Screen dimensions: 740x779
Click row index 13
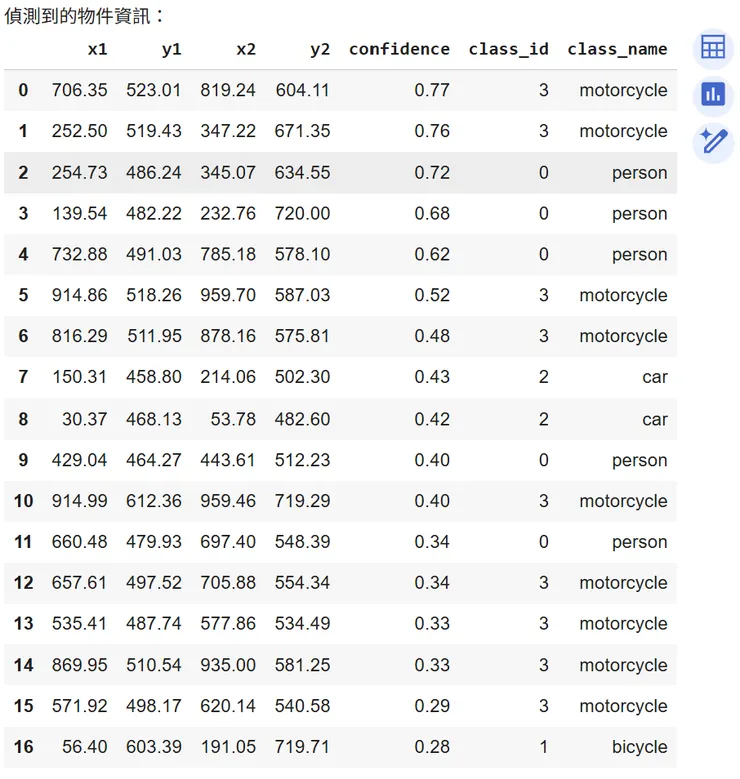coord(23,623)
